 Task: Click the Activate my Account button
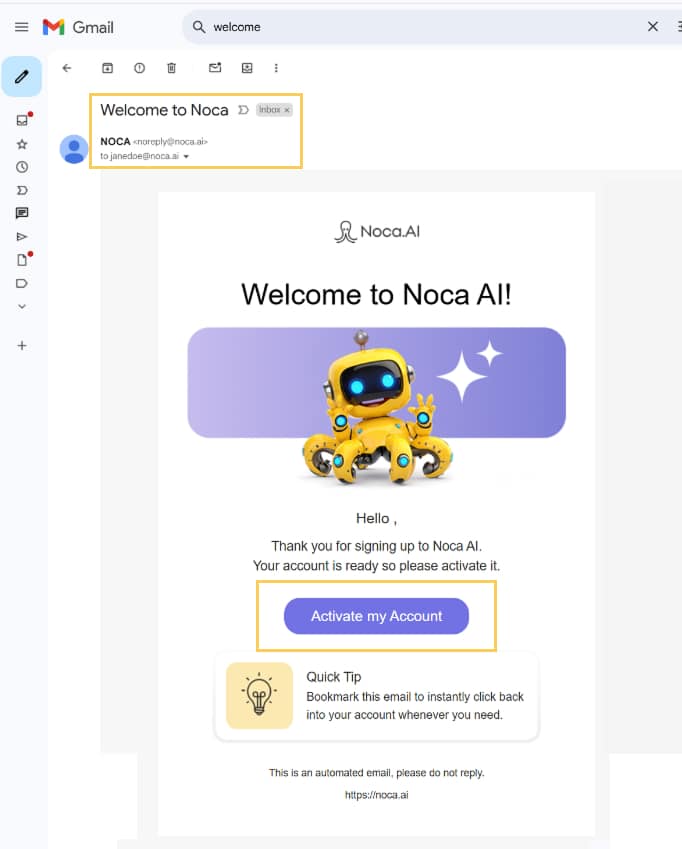coord(376,616)
